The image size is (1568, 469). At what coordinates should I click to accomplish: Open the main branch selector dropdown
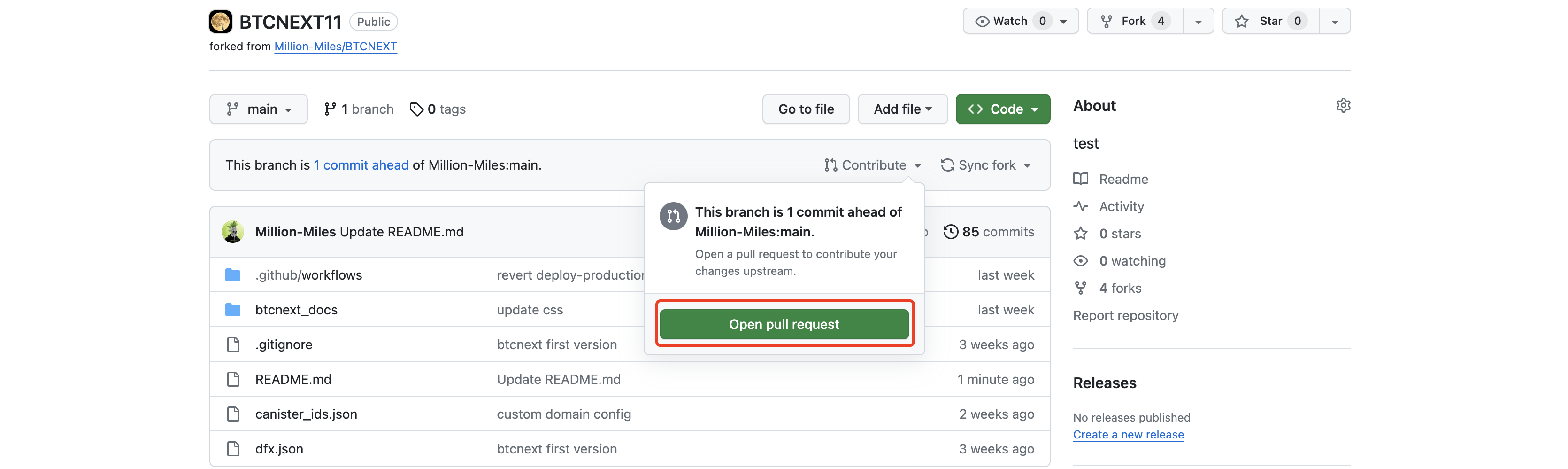click(259, 109)
